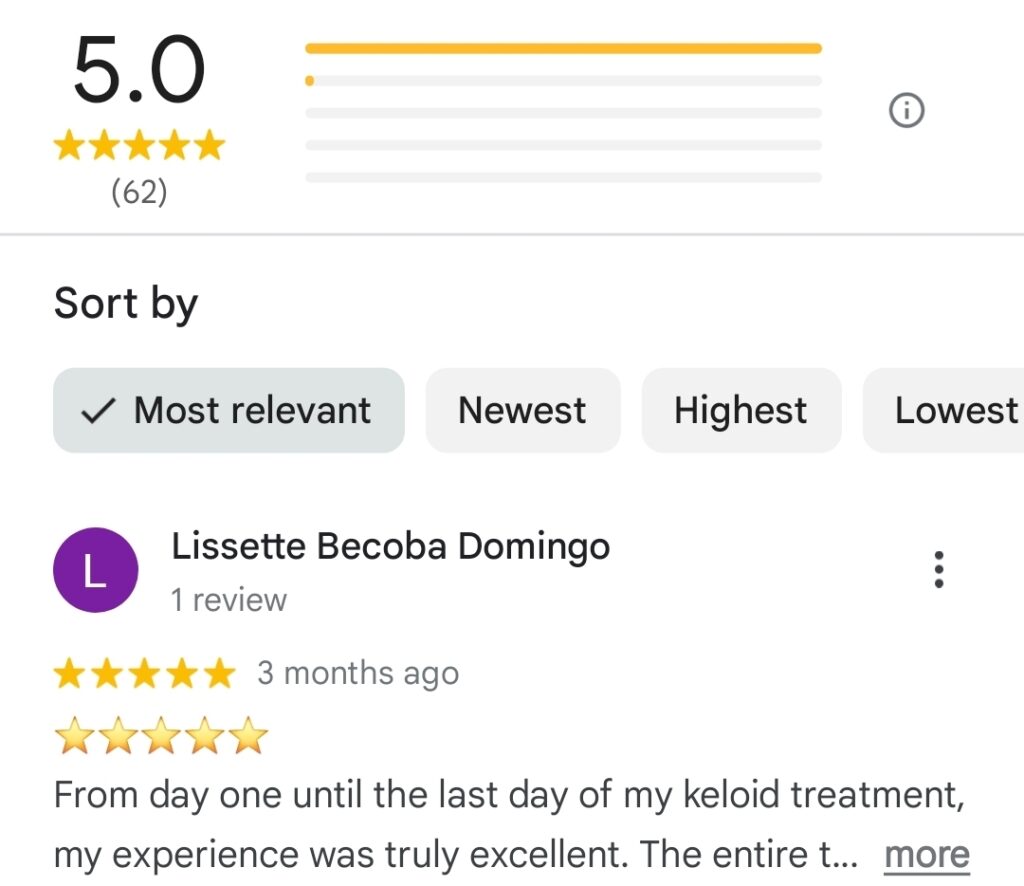Sort reviews by Newest

[522, 411]
